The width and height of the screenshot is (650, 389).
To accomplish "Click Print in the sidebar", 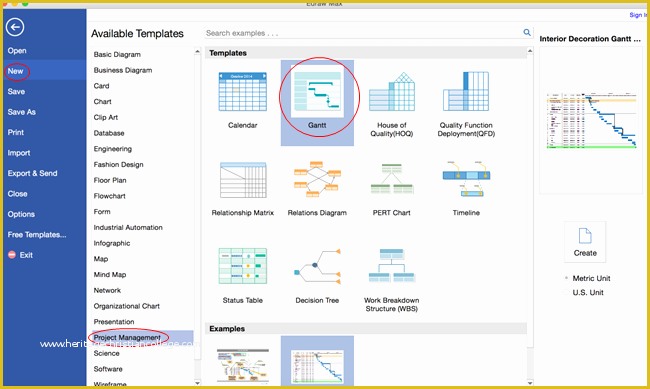I will pyautogui.click(x=16, y=132).
